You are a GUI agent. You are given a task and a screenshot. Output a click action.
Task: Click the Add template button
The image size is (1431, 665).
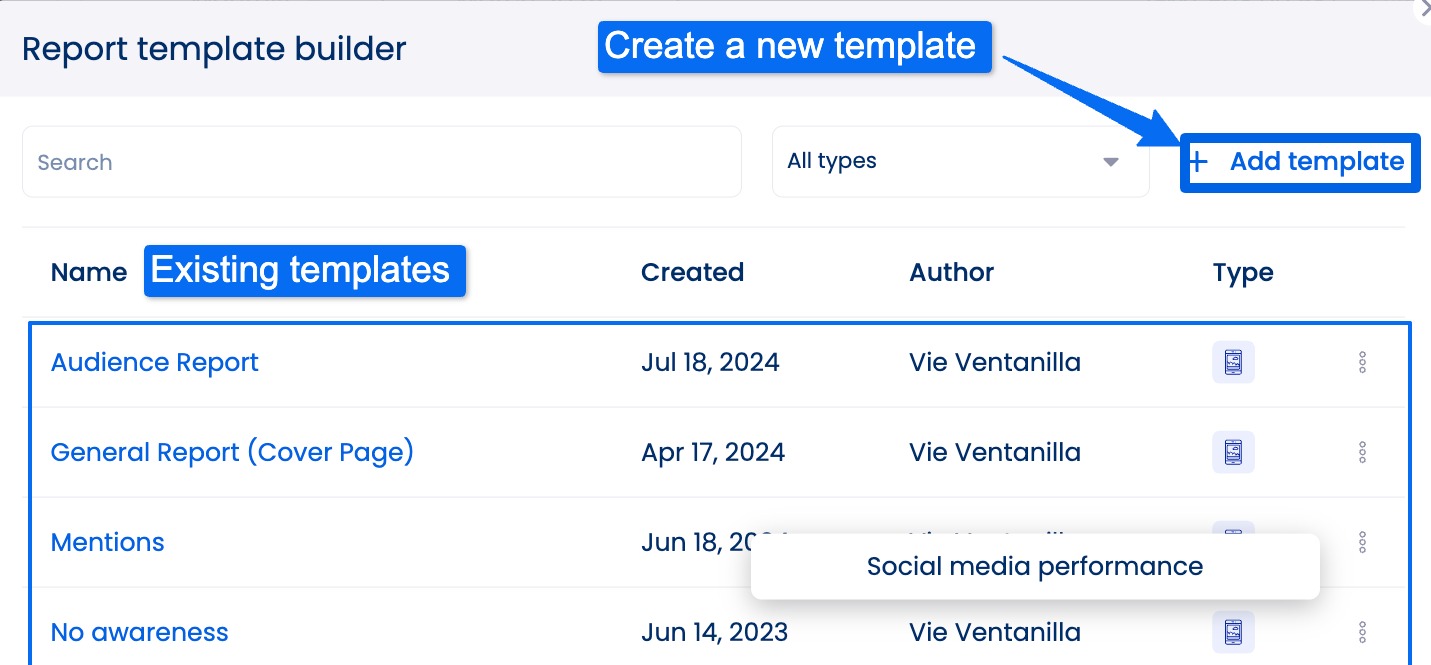click(1316, 162)
